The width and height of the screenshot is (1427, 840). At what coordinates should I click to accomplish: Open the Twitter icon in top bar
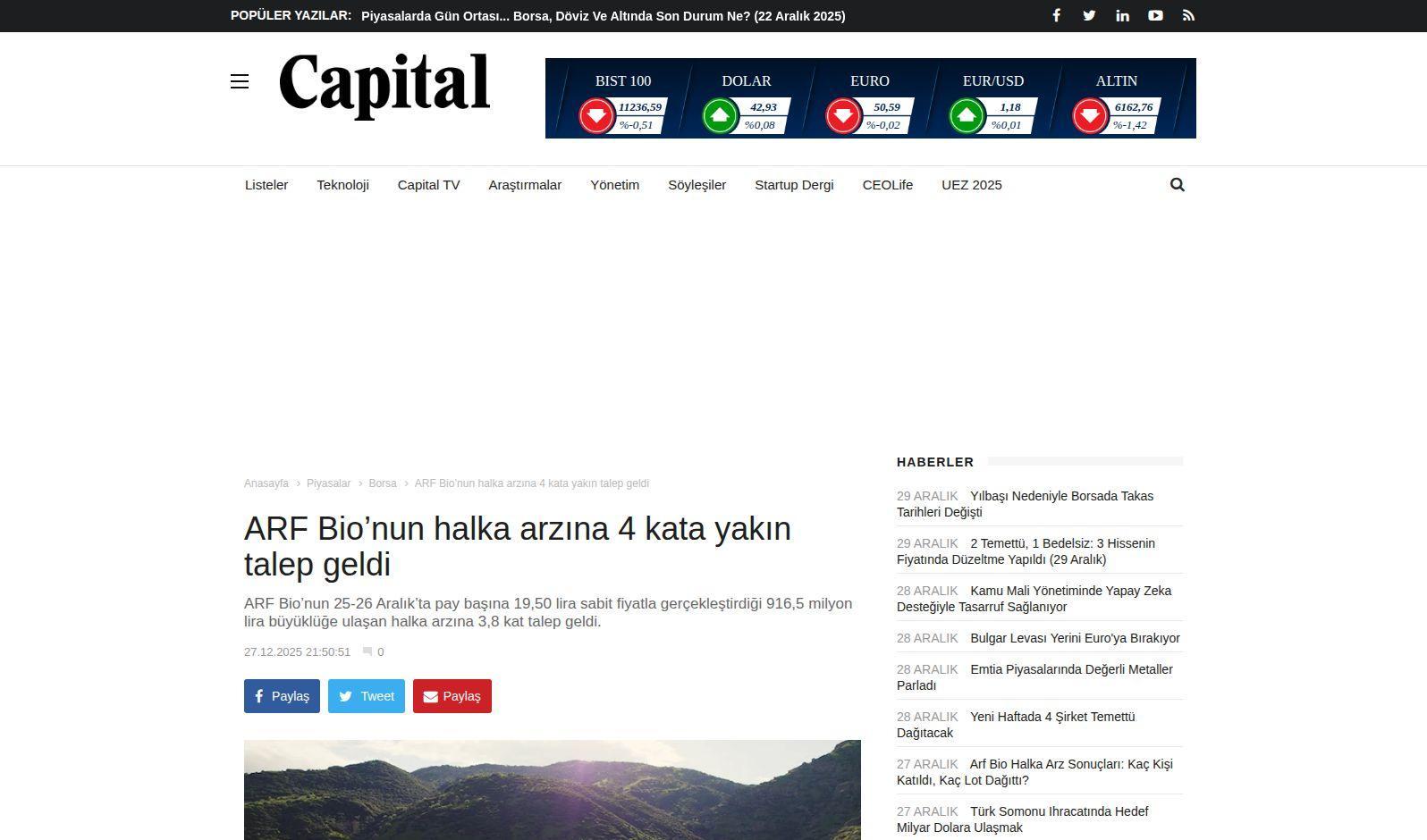pyautogui.click(x=1089, y=16)
